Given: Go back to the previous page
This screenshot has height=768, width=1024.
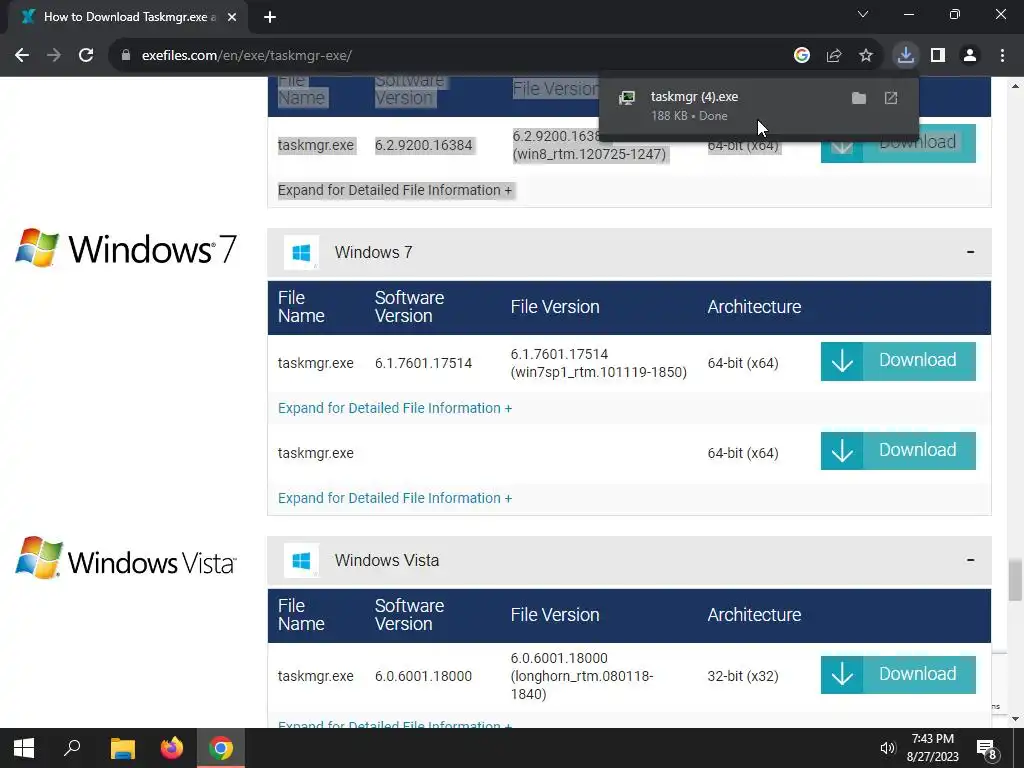Looking at the screenshot, I should click(x=22, y=56).
